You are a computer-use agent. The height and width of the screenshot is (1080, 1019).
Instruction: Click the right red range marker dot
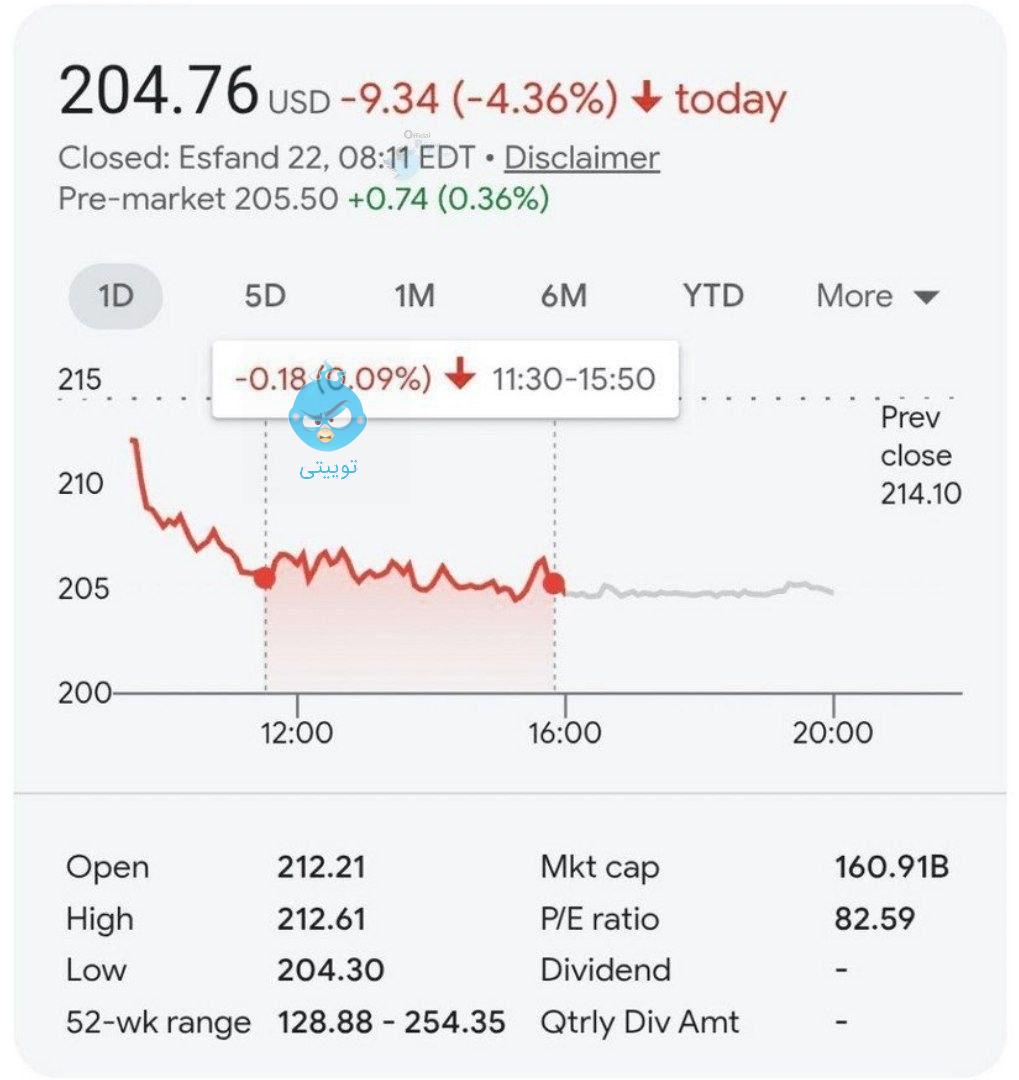(x=554, y=584)
